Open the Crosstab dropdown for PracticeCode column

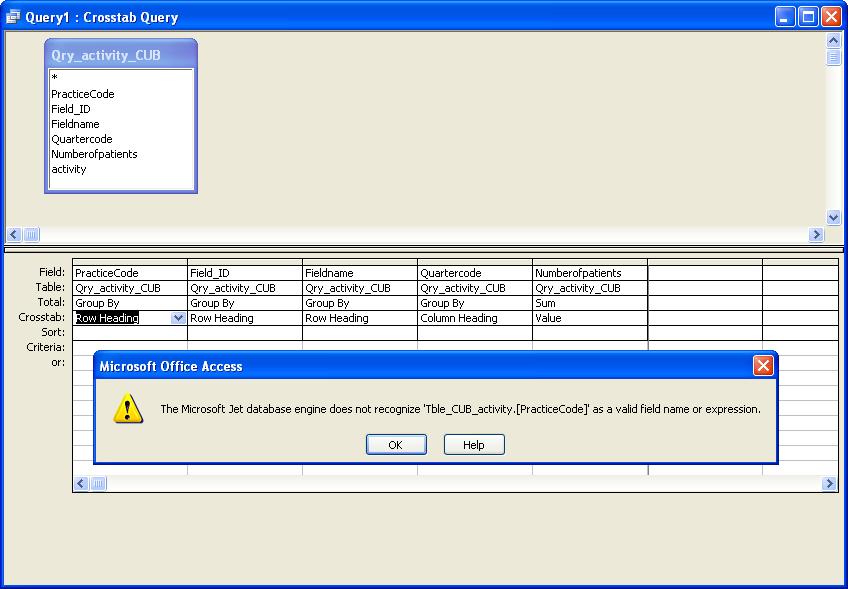178,318
